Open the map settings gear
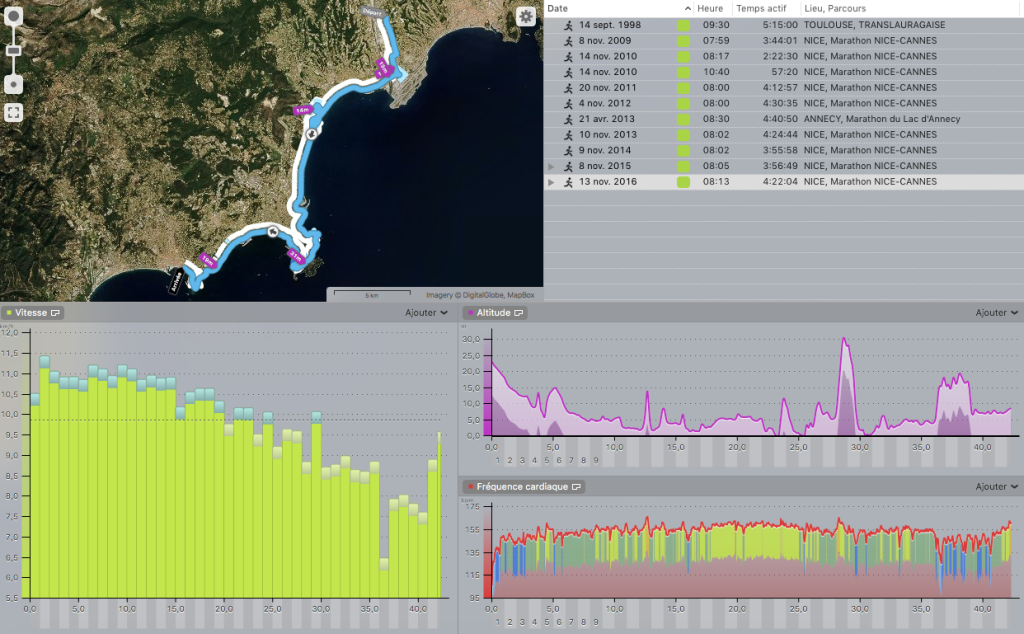1024x634 pixels. [526, 17]
